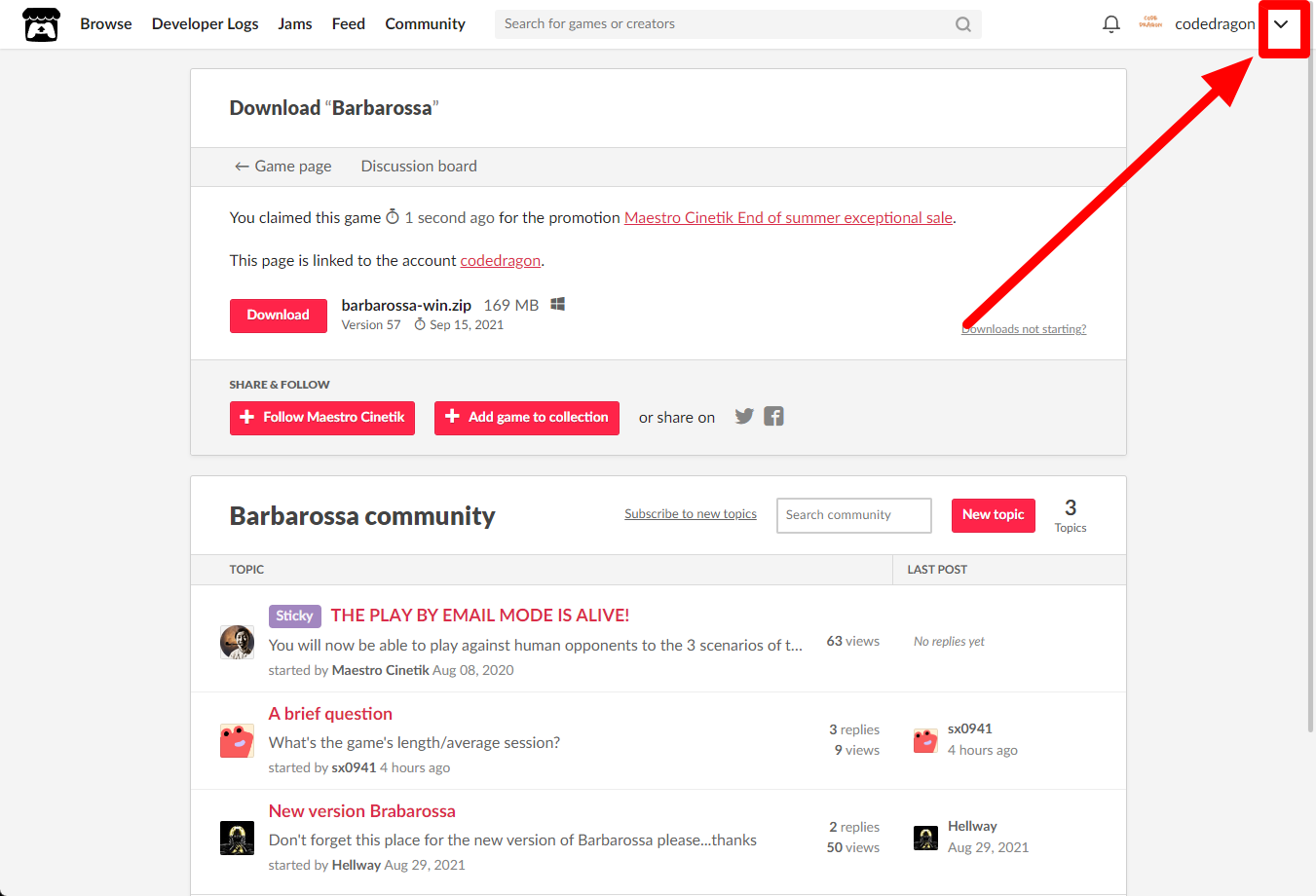Subscribe to new topics
The width and height of the screenshot is (1316, 896).
[x=691, y=514]
